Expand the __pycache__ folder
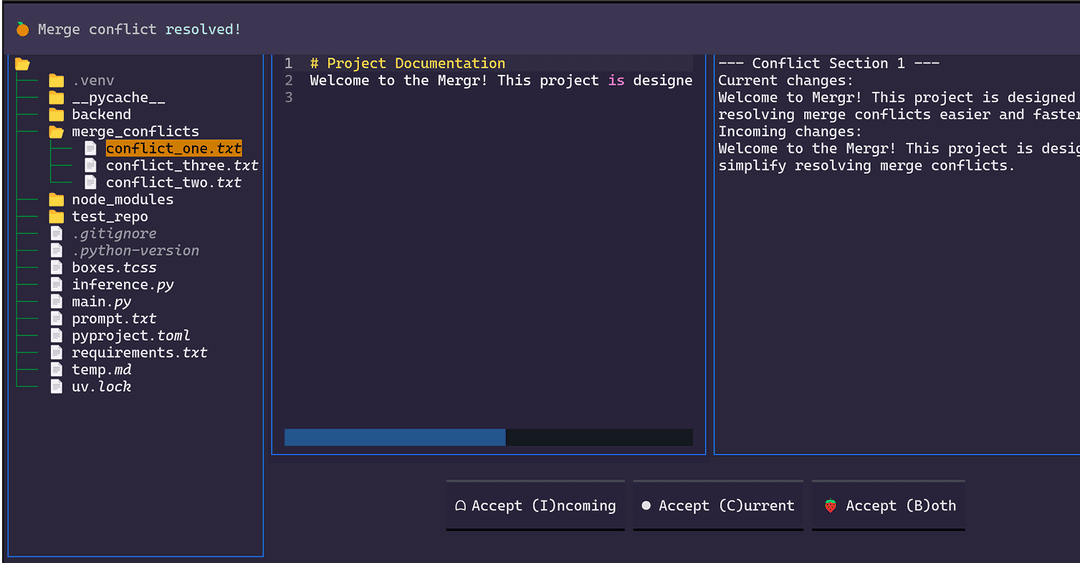This screenshot has height=563, width=1080. 118,98
